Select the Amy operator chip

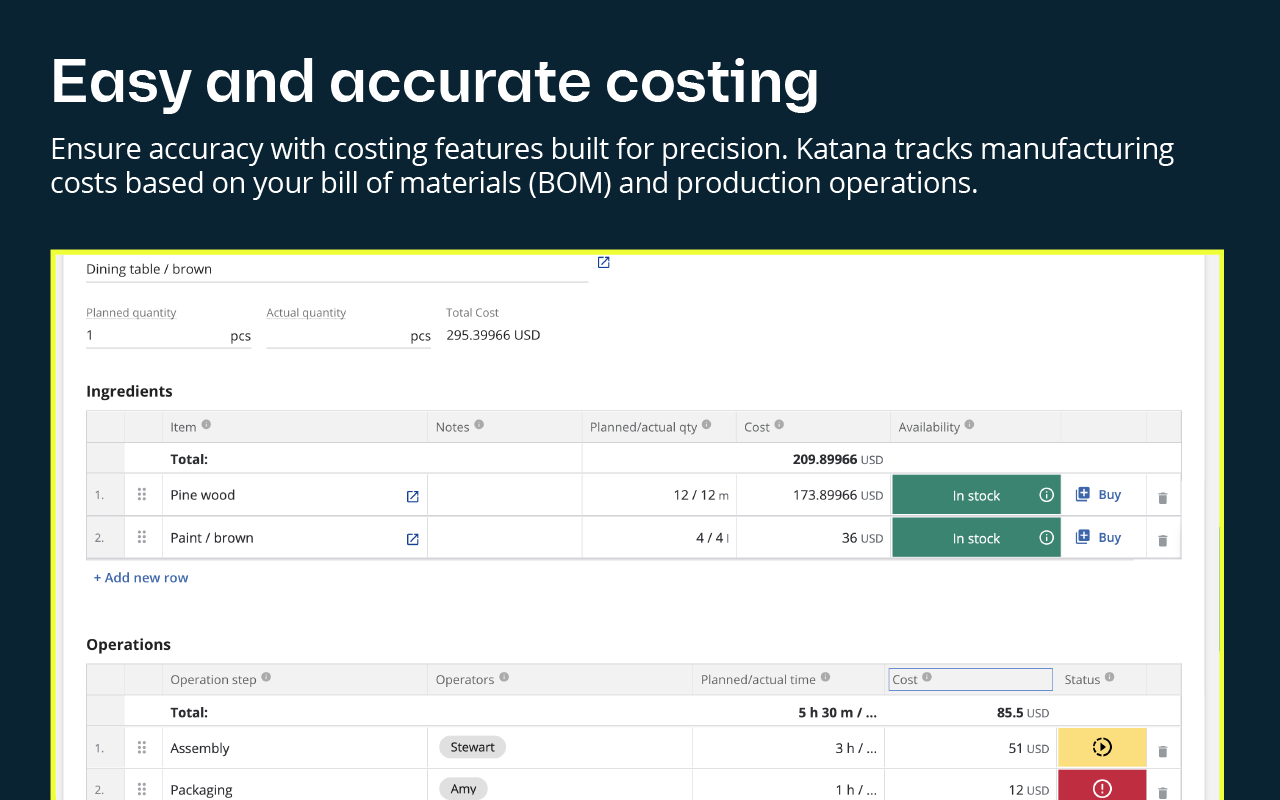tap(463, 789)
